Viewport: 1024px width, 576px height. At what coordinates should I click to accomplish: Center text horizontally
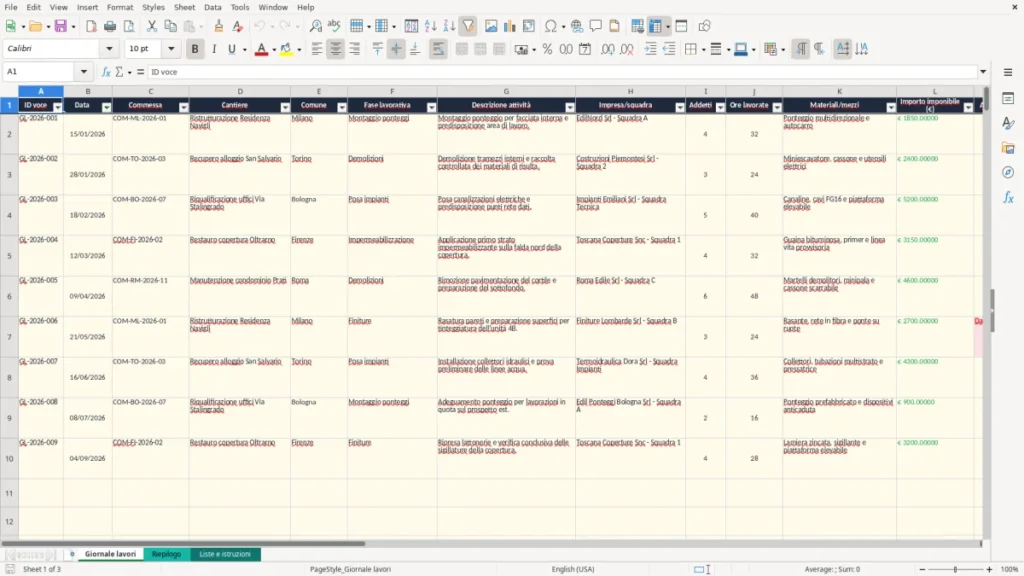click(x=336, y=49)
